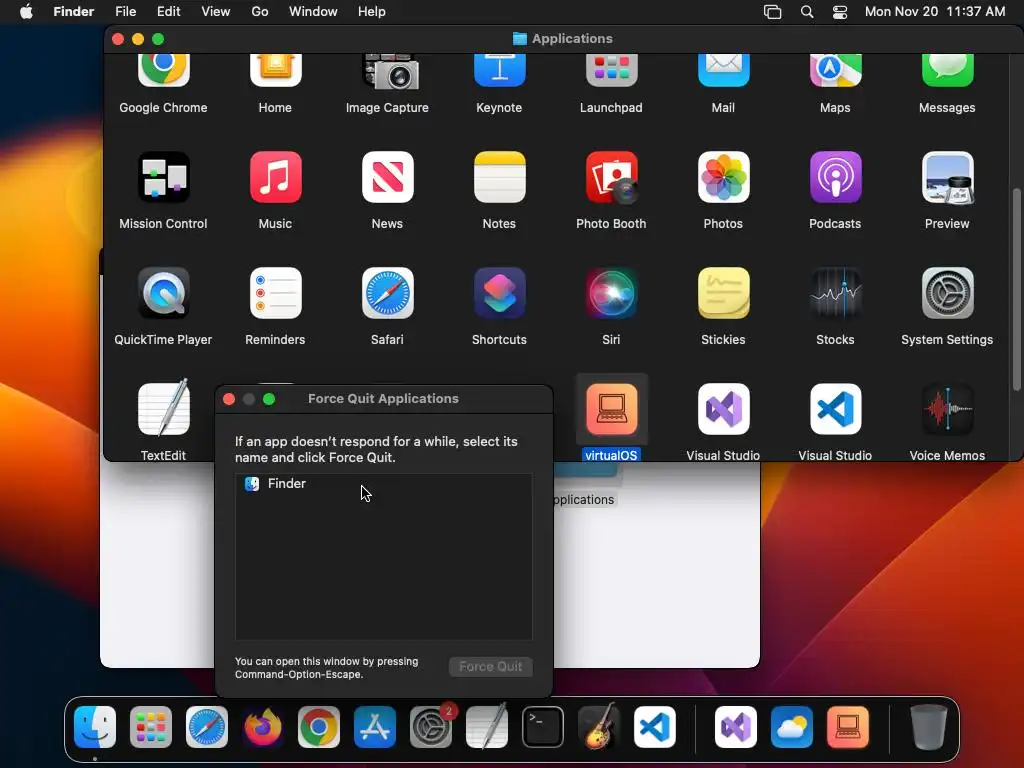The width and height of the screenshot is (1024, 768).
Task: Open the File menu
Action: [x=125, y=12]
